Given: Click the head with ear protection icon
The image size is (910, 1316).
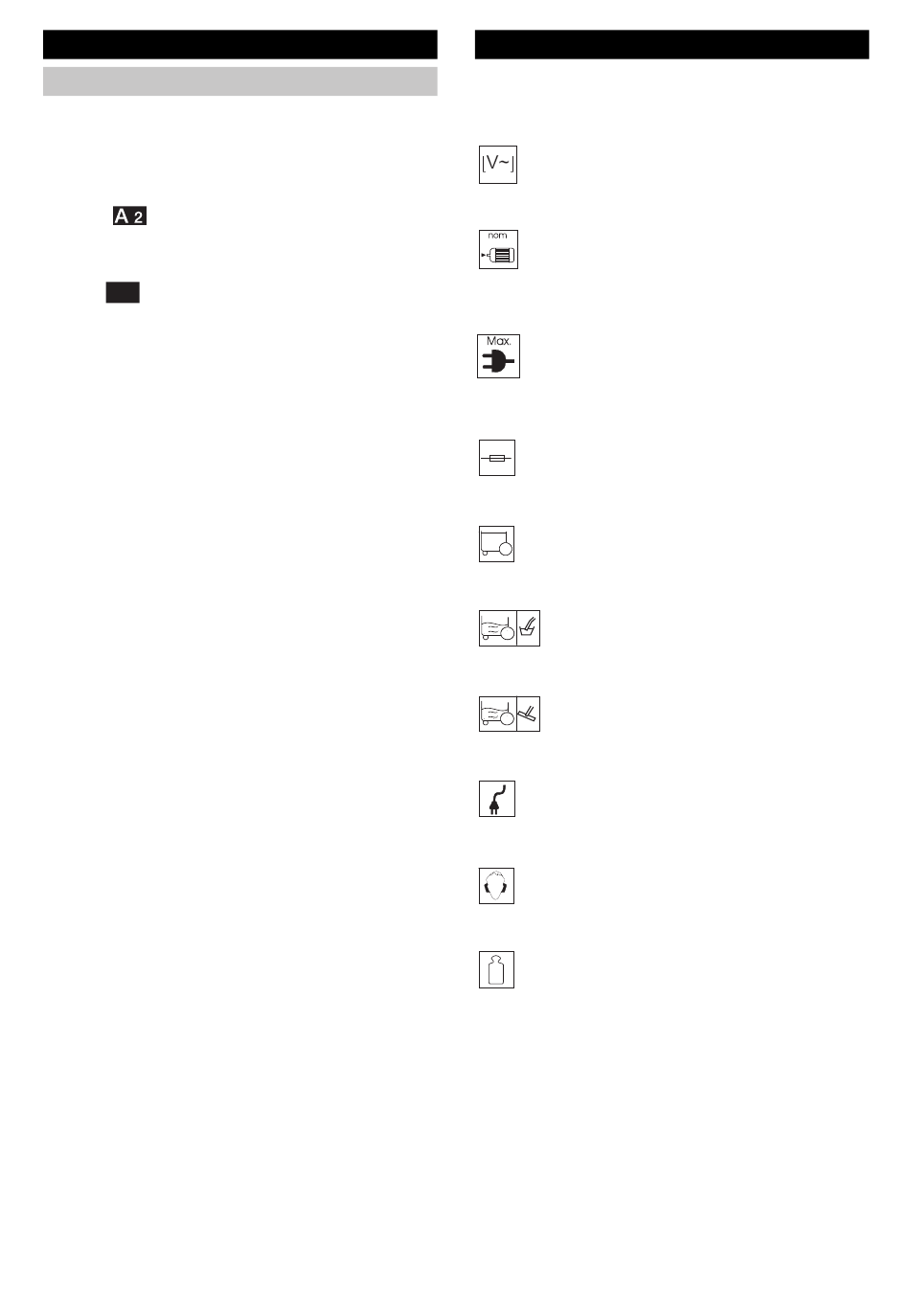Looking at the screenshot, I should click(497, 886).
